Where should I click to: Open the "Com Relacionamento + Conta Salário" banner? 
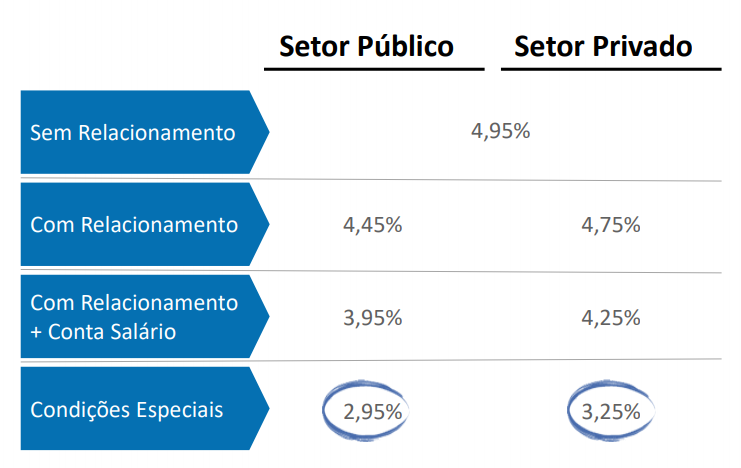pyautogui.click(x=135, y=316)
